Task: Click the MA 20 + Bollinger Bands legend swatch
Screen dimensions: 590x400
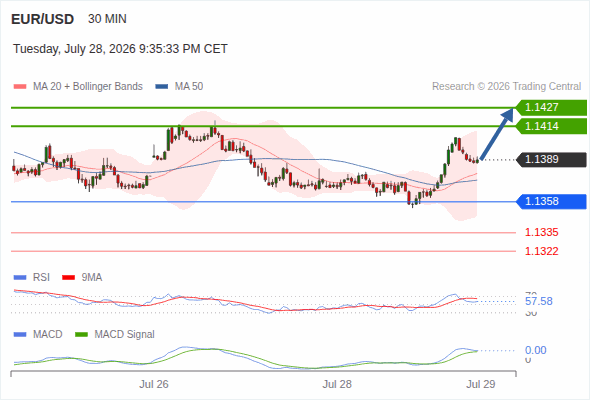Action: tap(20, 87)
